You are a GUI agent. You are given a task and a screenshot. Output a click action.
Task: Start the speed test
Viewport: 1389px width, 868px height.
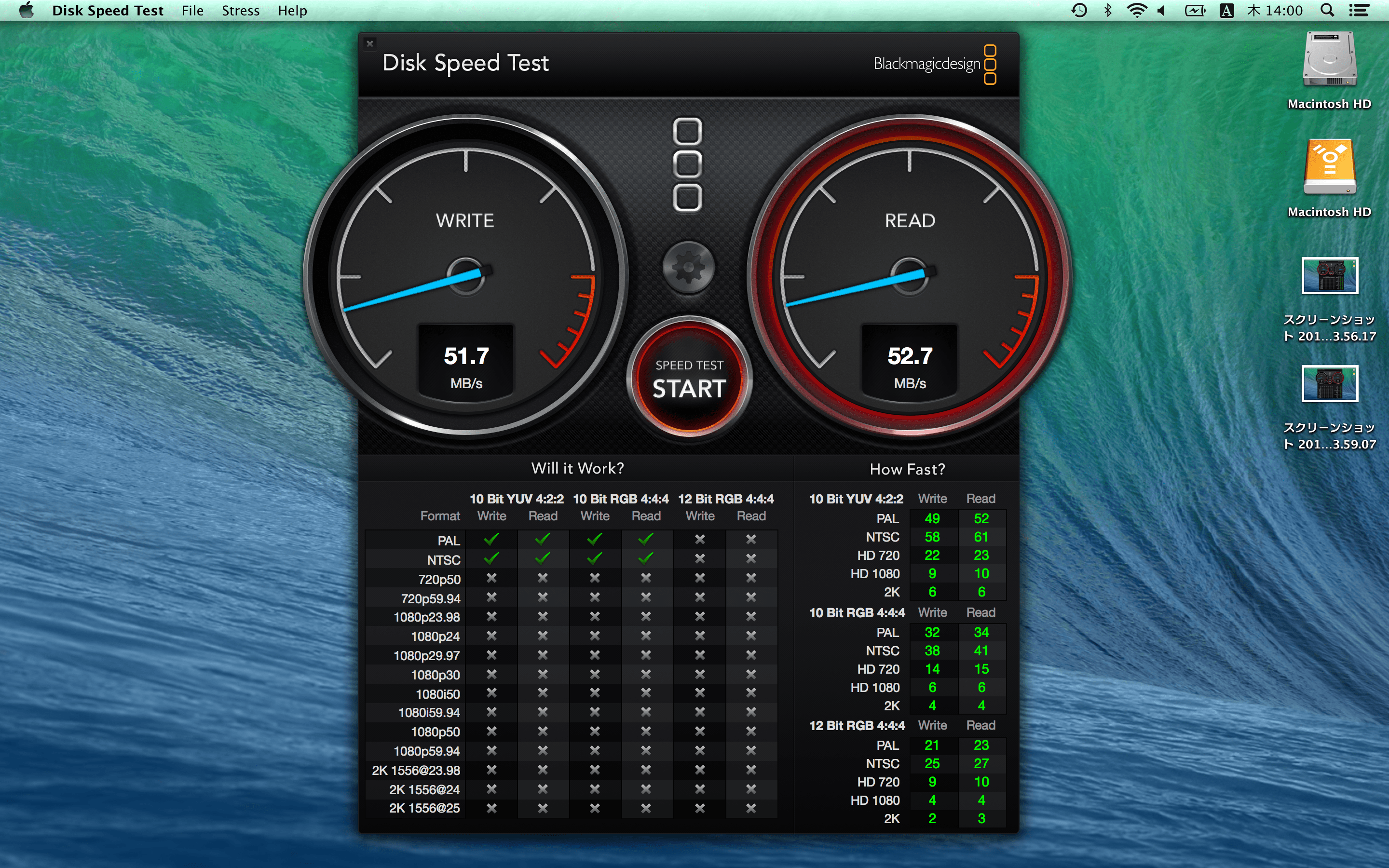689,379
